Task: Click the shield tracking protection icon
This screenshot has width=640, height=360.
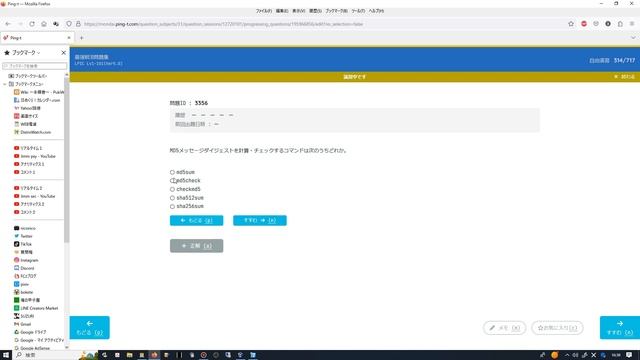Action: coord(69,24)
